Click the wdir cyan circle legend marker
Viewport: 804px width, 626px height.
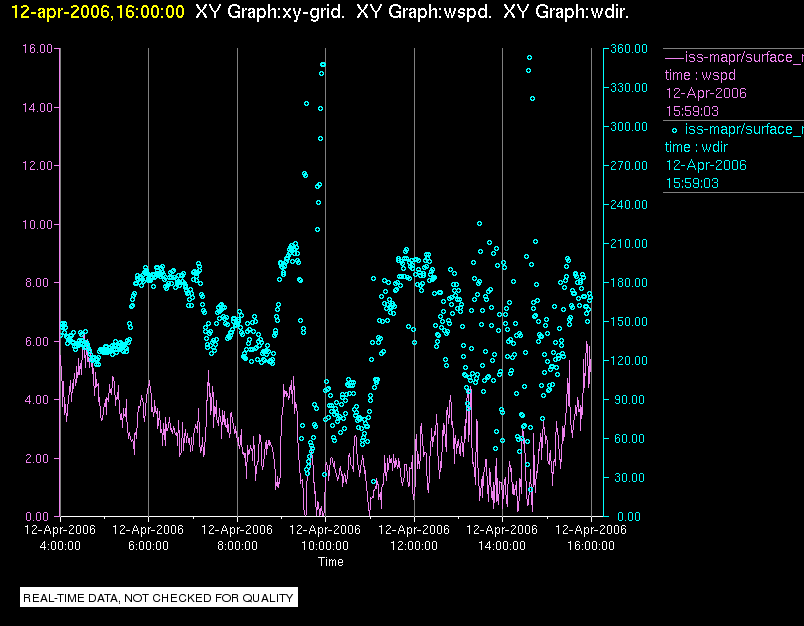[x=674, y=129]
